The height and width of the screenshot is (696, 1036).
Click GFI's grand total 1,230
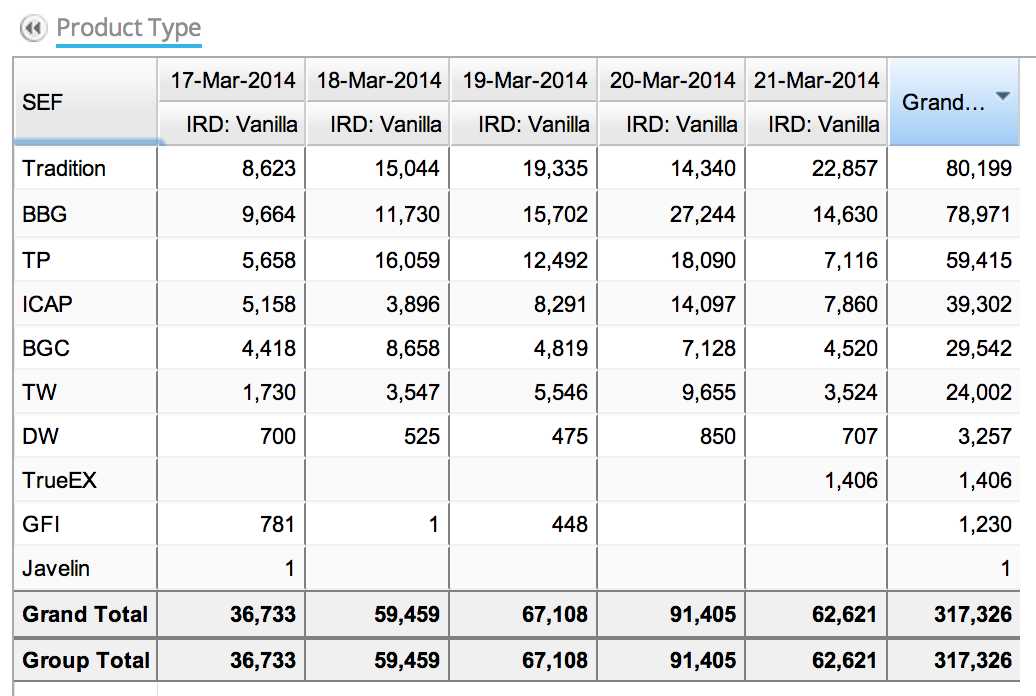[x=985, y=524]
